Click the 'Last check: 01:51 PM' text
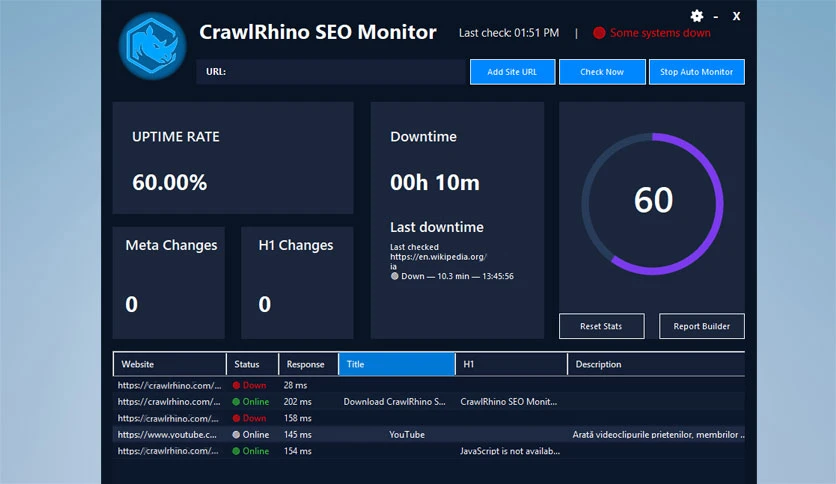This screenshot has width=836, height=484. click(x=509, y=33)
